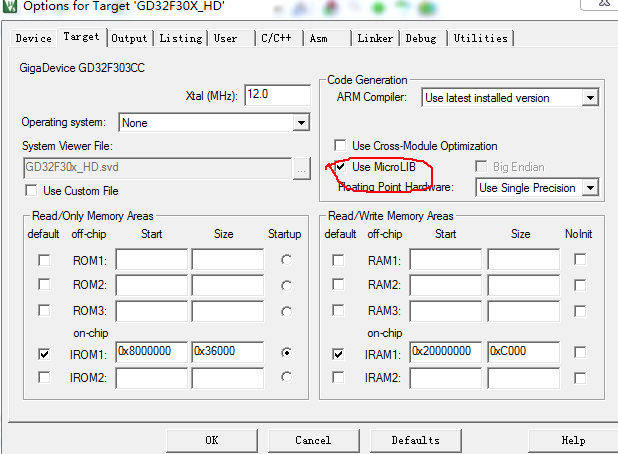Click the RAM1 Size field
Screen dimensions: 618x454
pyautogui.click(x=523, y=259)
